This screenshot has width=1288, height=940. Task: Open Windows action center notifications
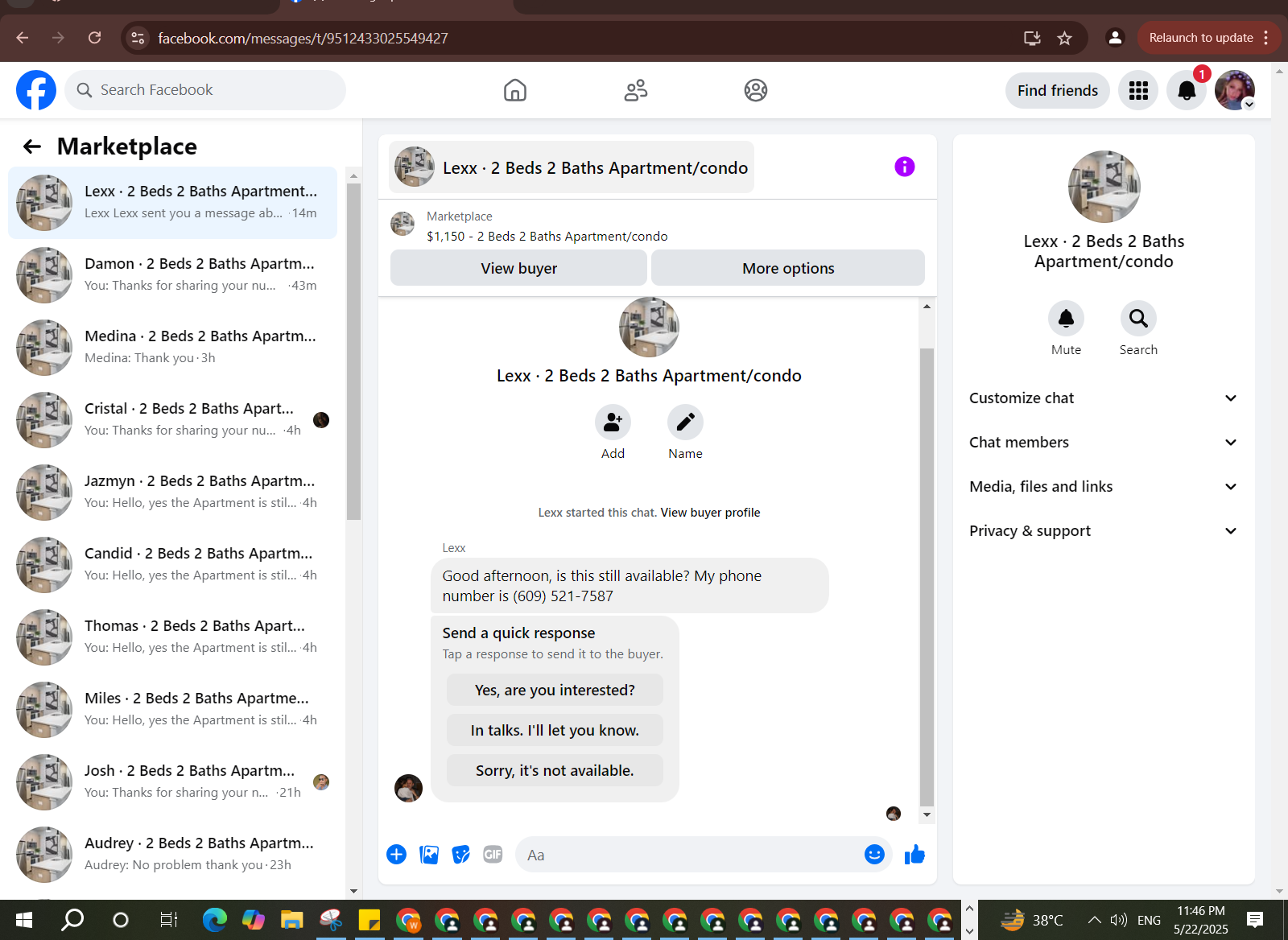(x=1254, y=920)
